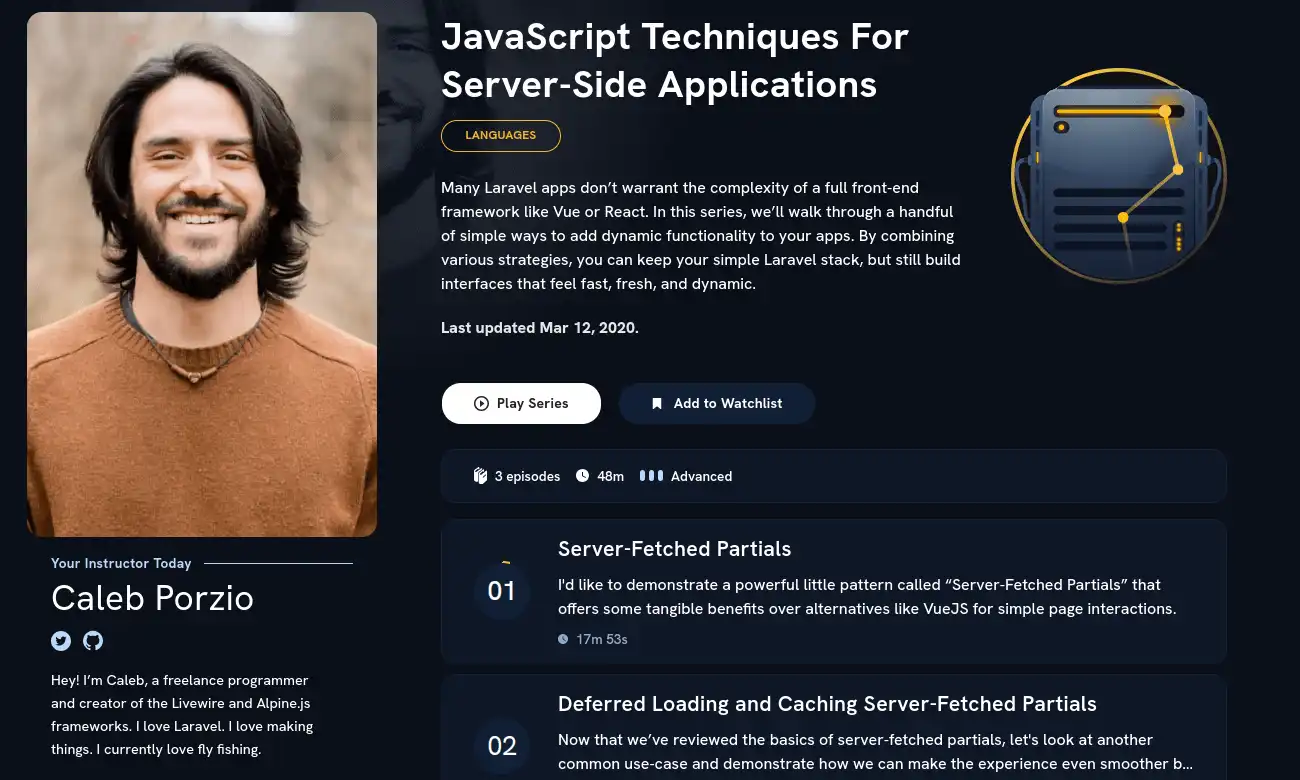This screenshot has height=780, width=1300.
Task: Add the series to Watchlist
Action: pyautogui.click(x=717, y=404)
